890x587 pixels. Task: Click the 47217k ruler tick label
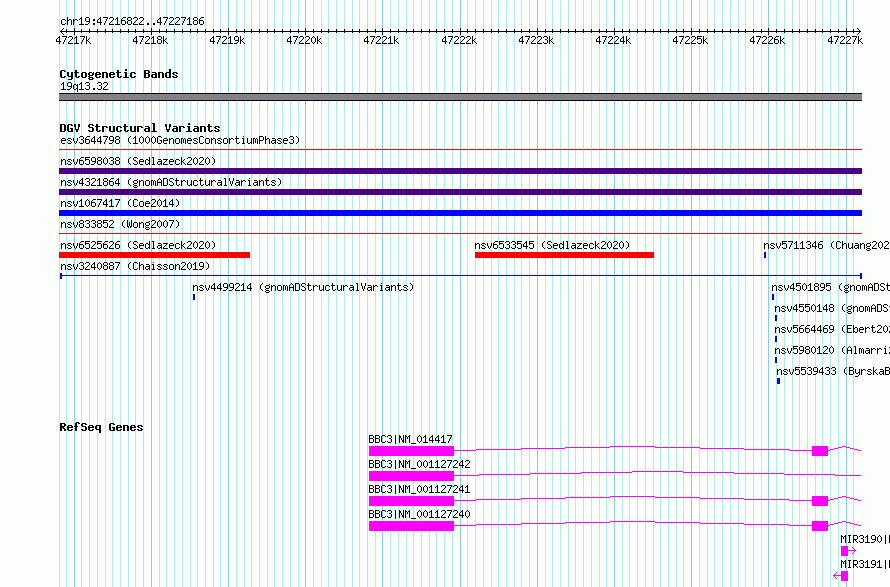click(x=73, y=40)
